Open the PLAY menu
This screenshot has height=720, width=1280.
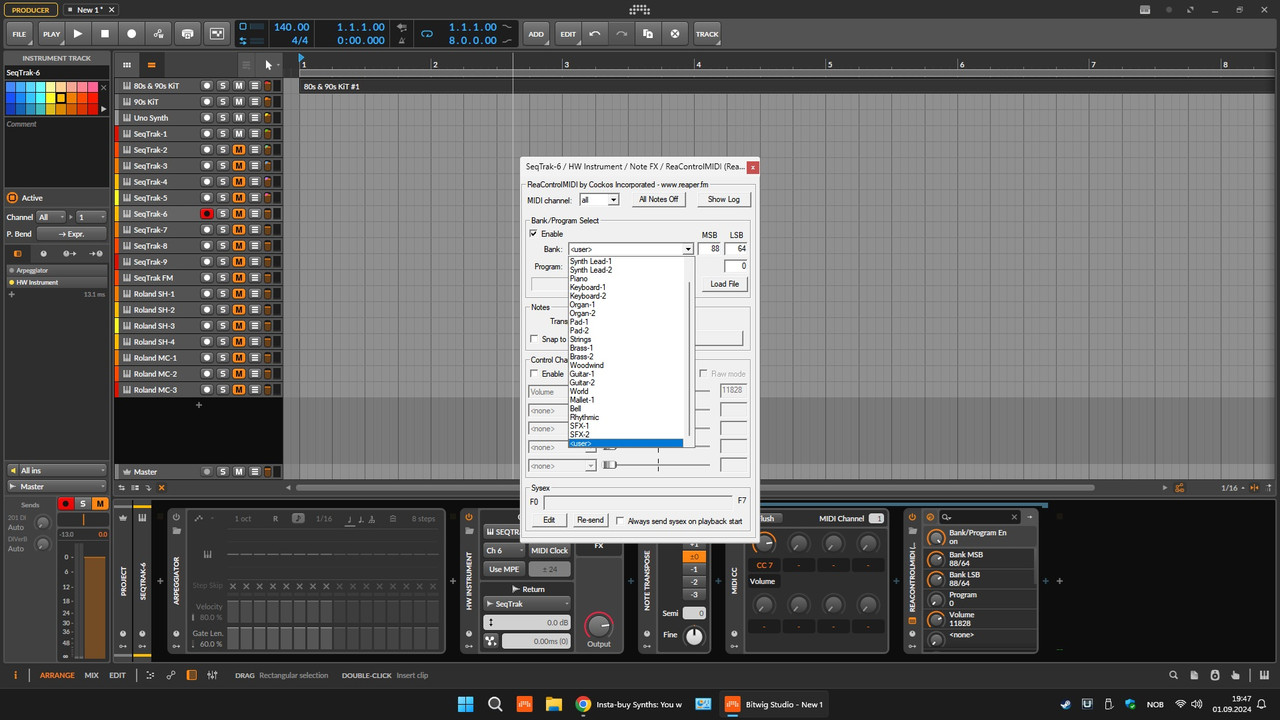coord(51,33)
